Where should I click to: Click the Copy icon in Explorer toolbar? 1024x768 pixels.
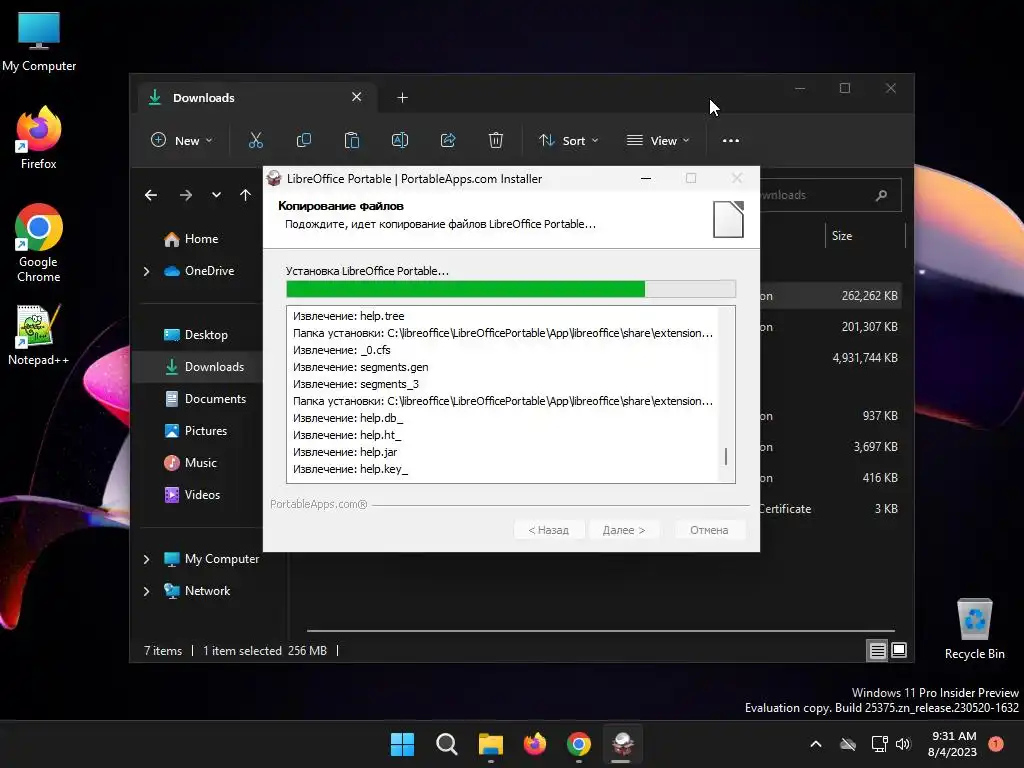(x=304, y=140)
